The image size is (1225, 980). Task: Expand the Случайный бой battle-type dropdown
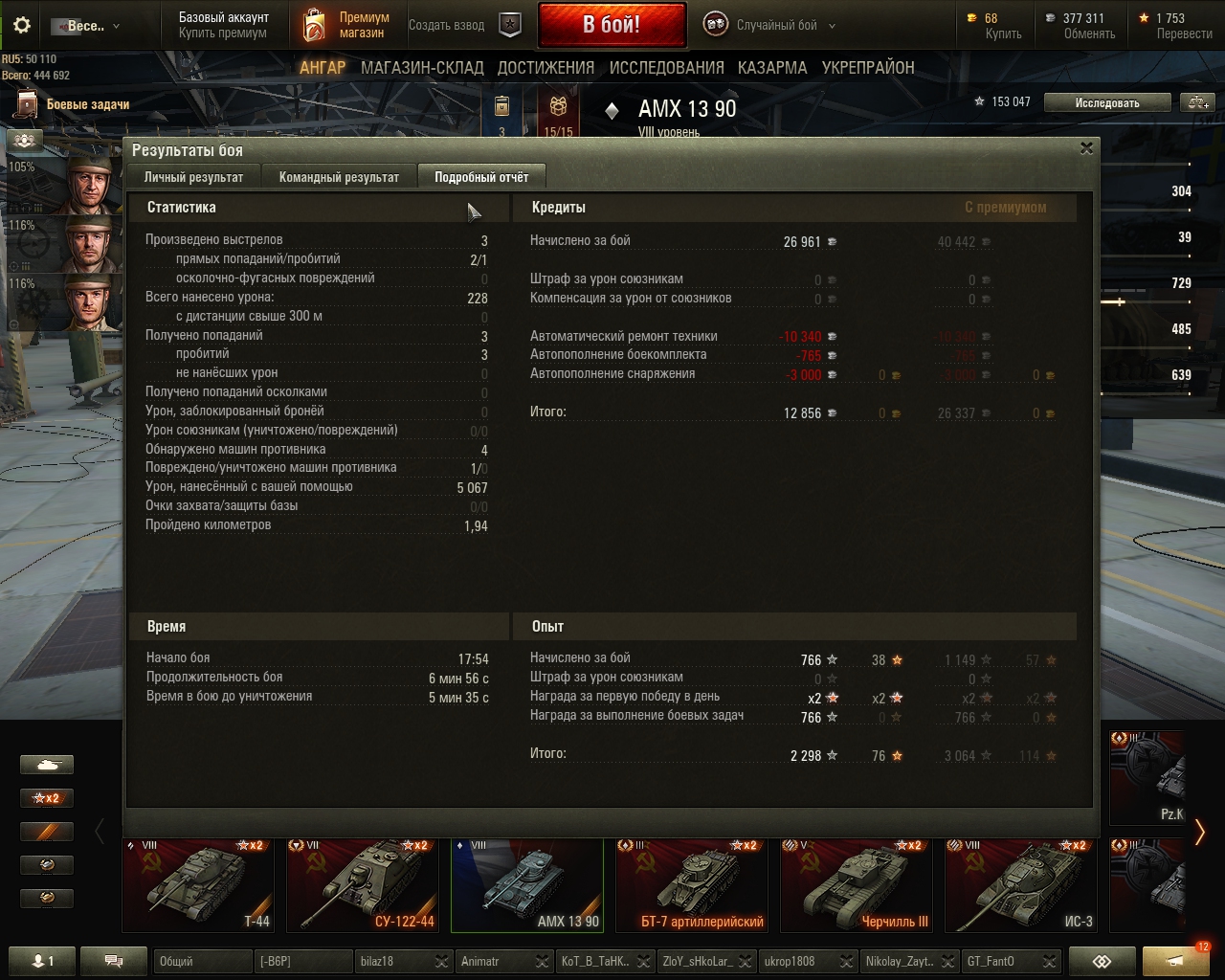831,26
